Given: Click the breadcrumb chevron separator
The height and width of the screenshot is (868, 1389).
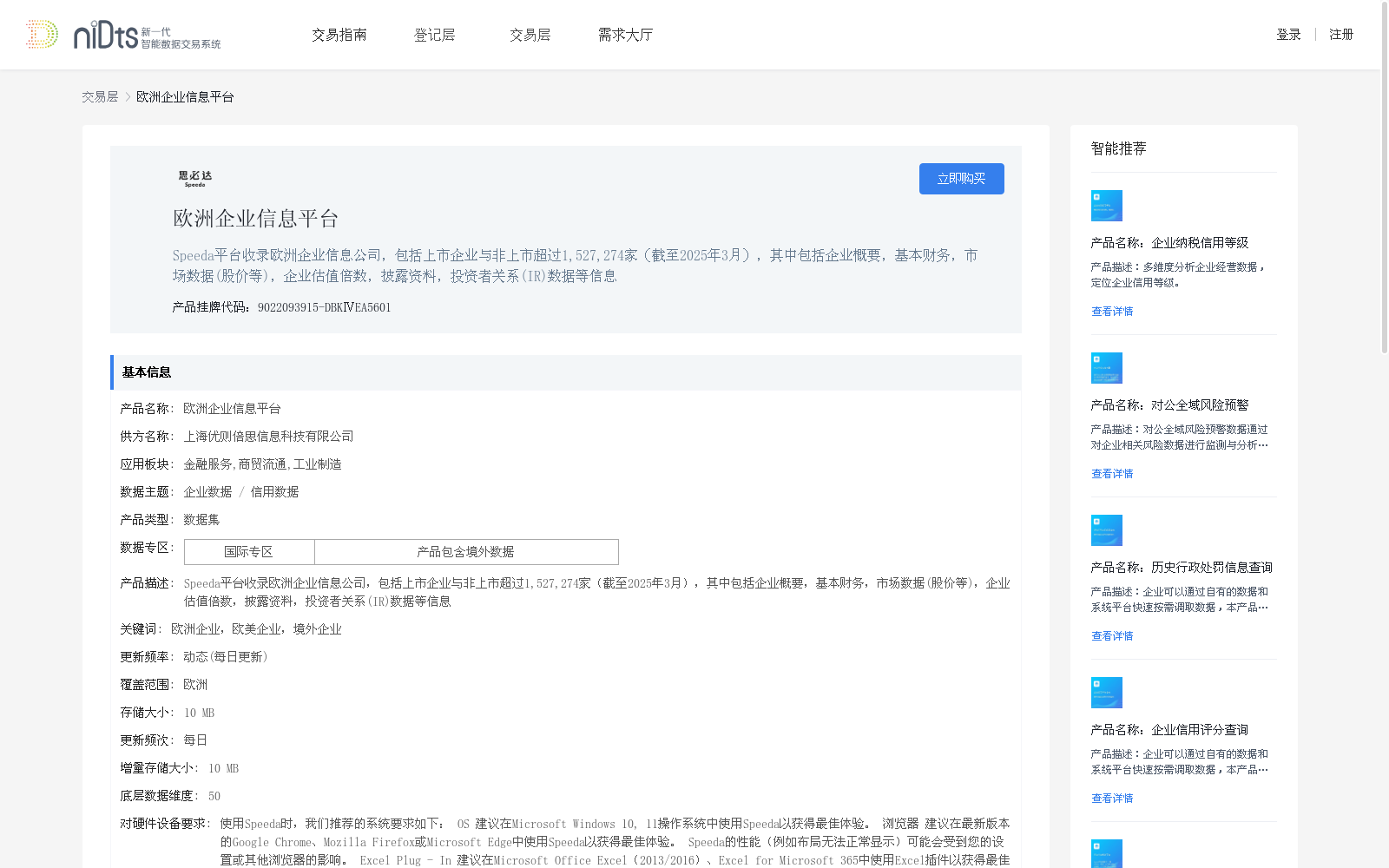Looking at the screenshot, I should point(128,97).
